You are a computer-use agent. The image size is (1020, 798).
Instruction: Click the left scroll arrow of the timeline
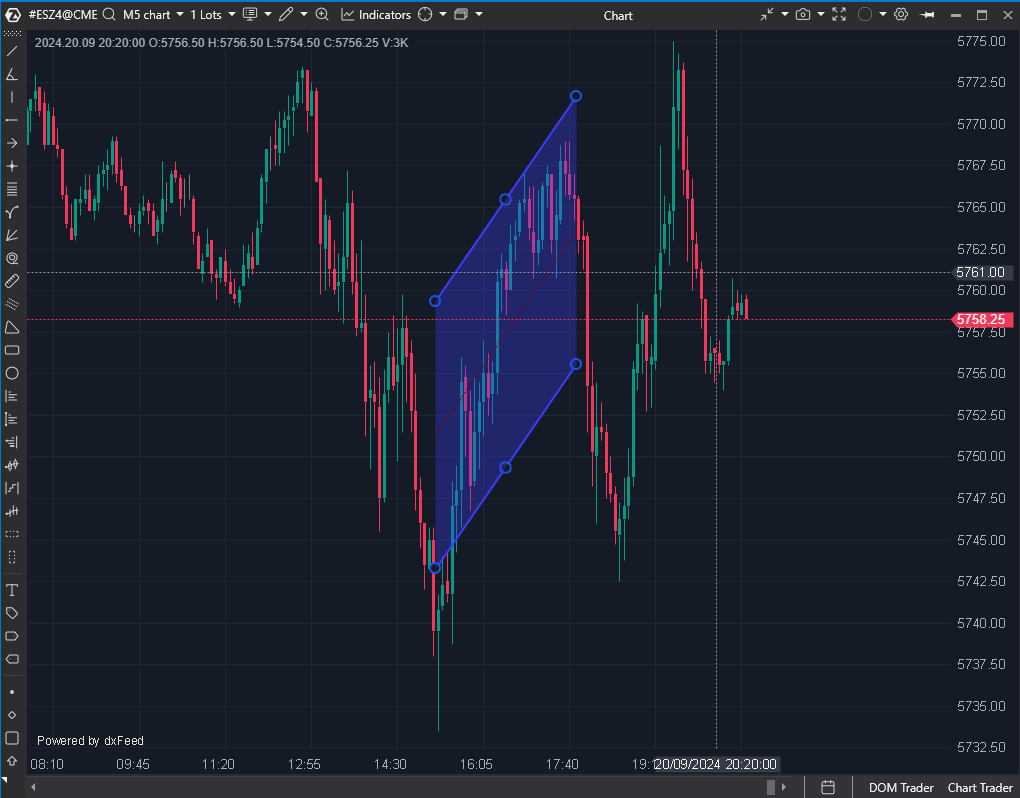[x=33, y=788]
